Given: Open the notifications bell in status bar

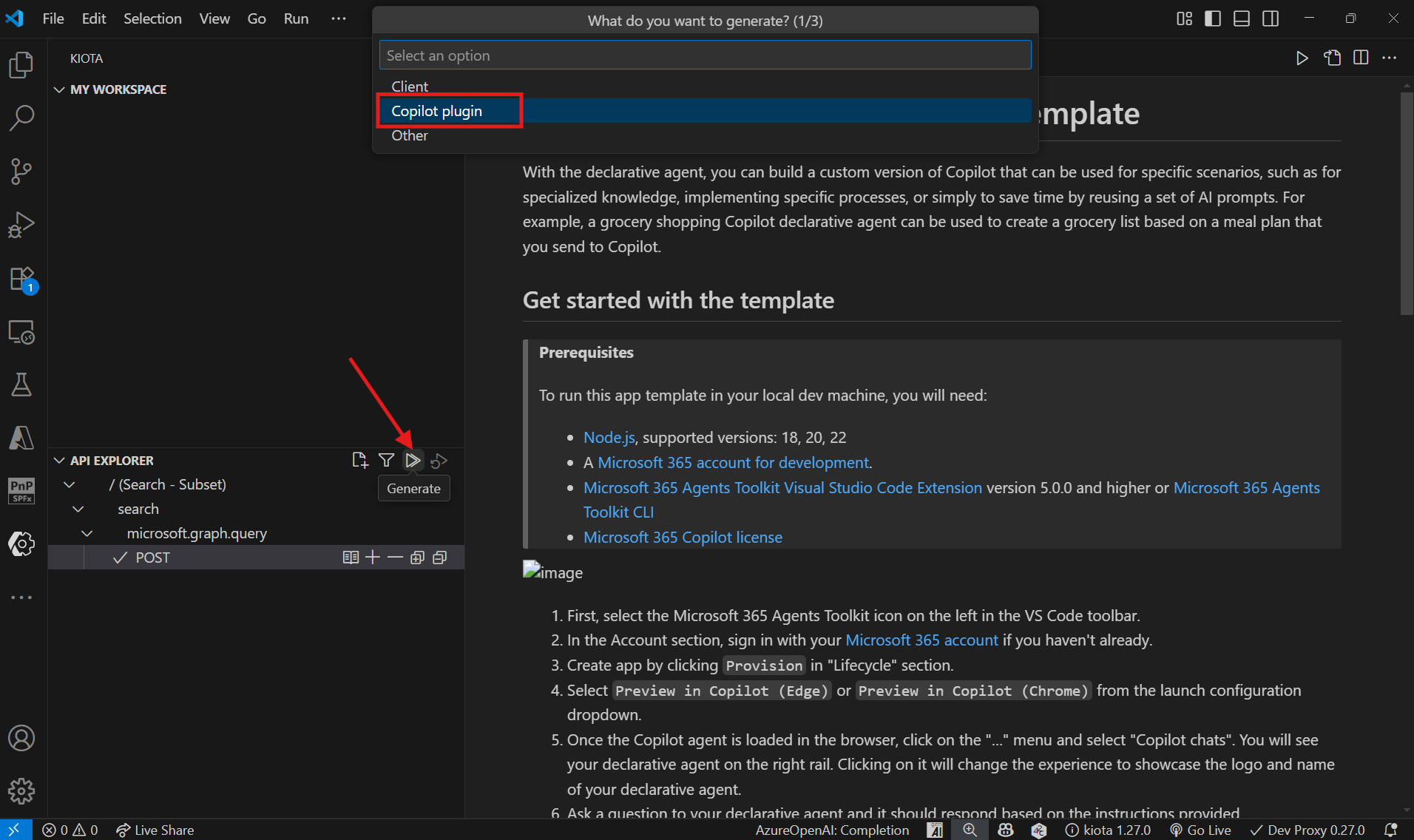Looking at the screenshot, I should [1390, 830].
